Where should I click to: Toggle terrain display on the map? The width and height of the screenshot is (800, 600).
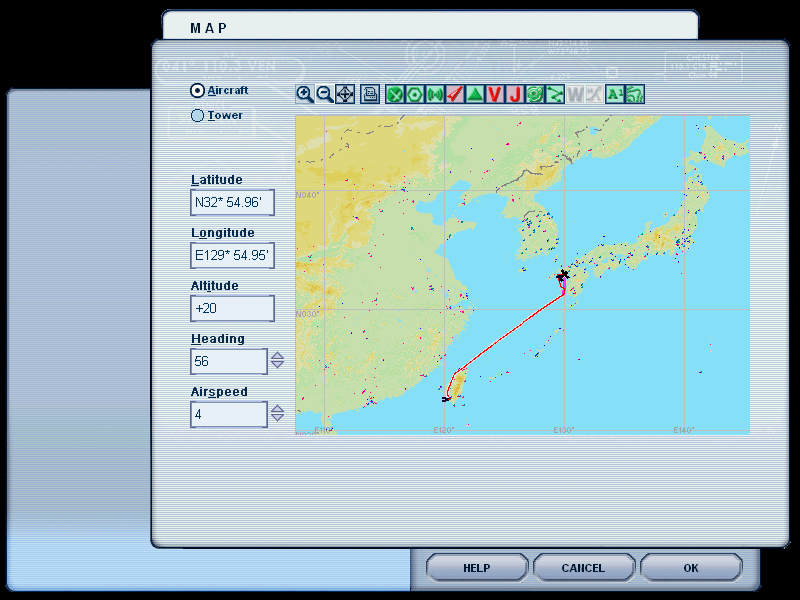coord(635,94)
